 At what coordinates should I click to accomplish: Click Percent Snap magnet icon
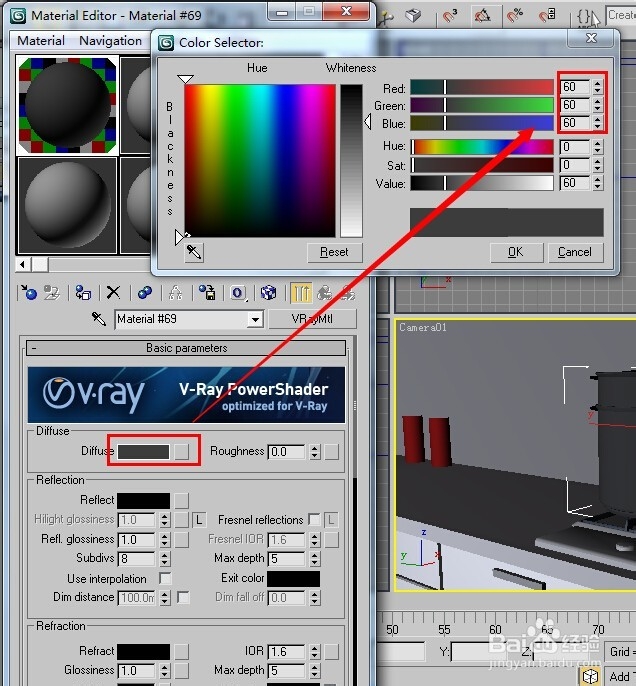click(x=515, y=16)
